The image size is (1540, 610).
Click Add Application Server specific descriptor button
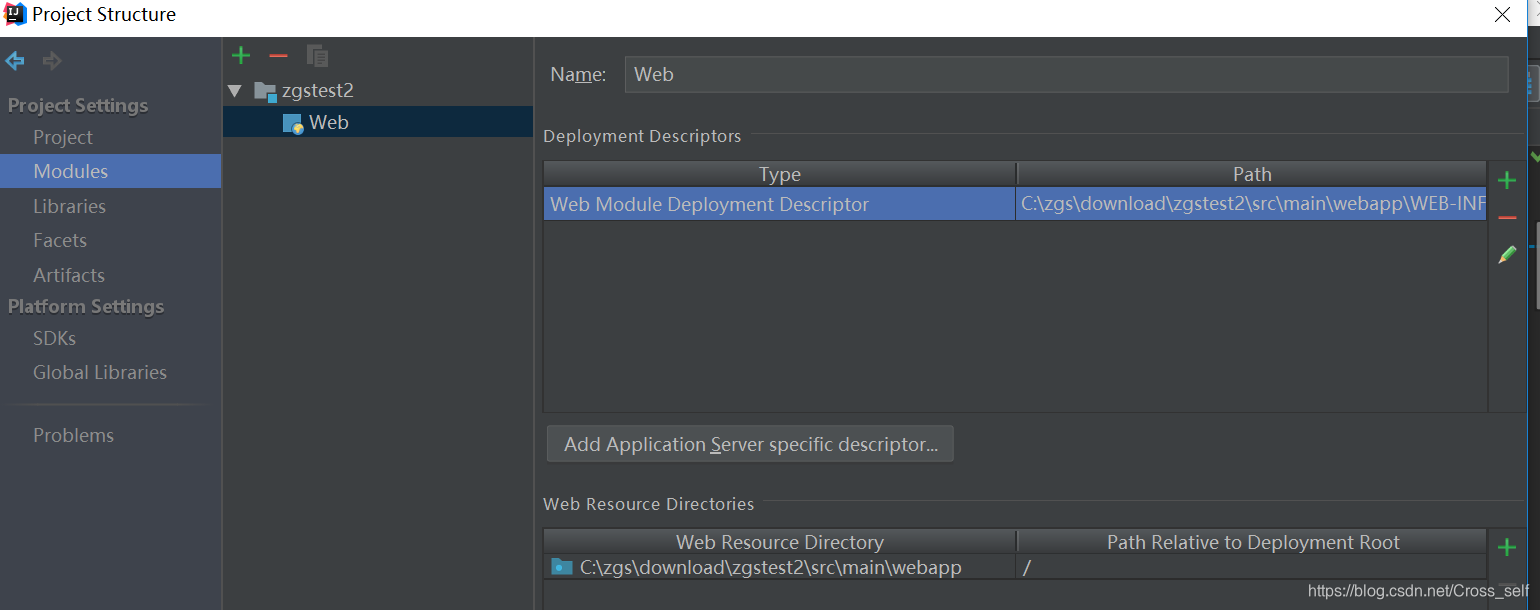click(750, 444)
